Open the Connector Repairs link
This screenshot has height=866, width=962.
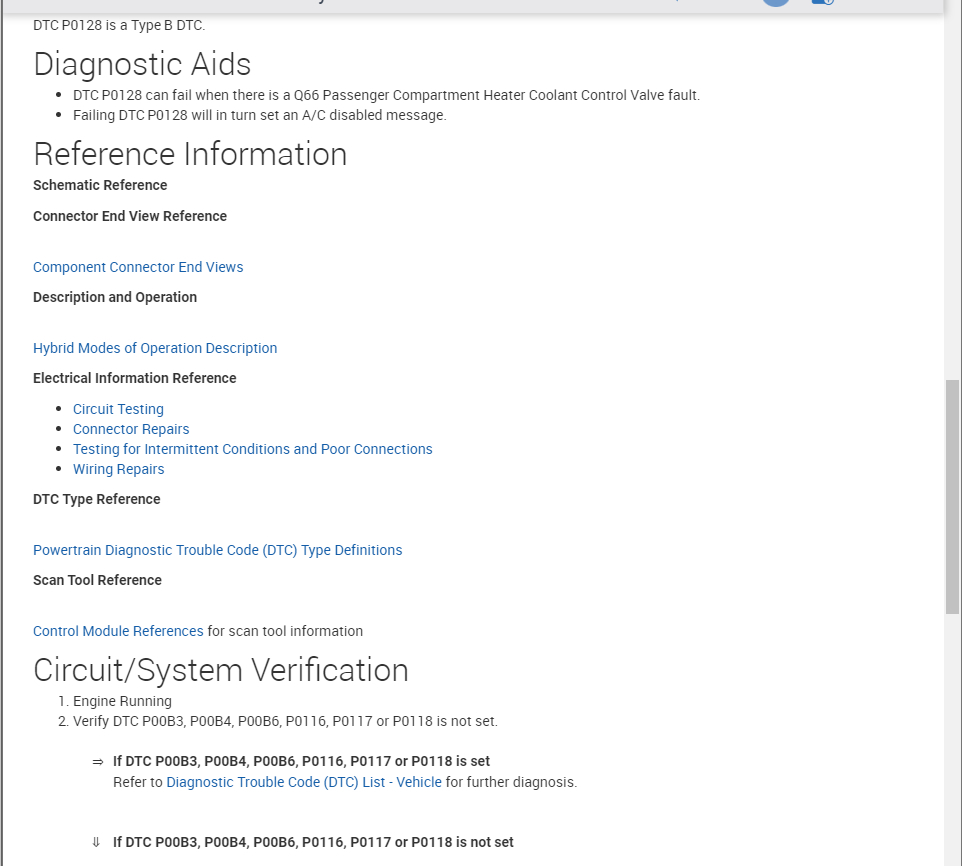click(x=131, y=429)
